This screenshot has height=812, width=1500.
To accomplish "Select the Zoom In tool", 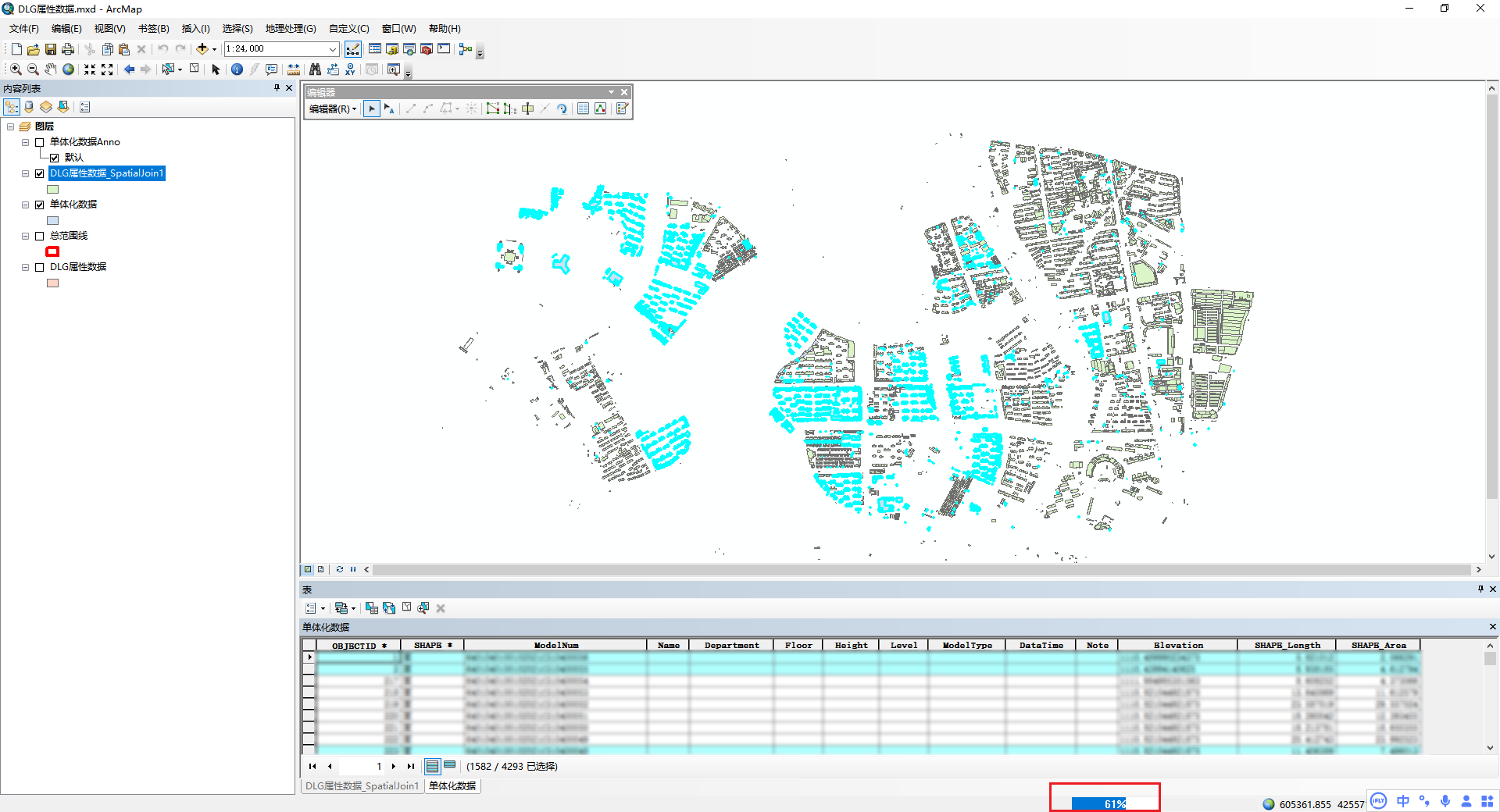I will click(x=16, y=69).
